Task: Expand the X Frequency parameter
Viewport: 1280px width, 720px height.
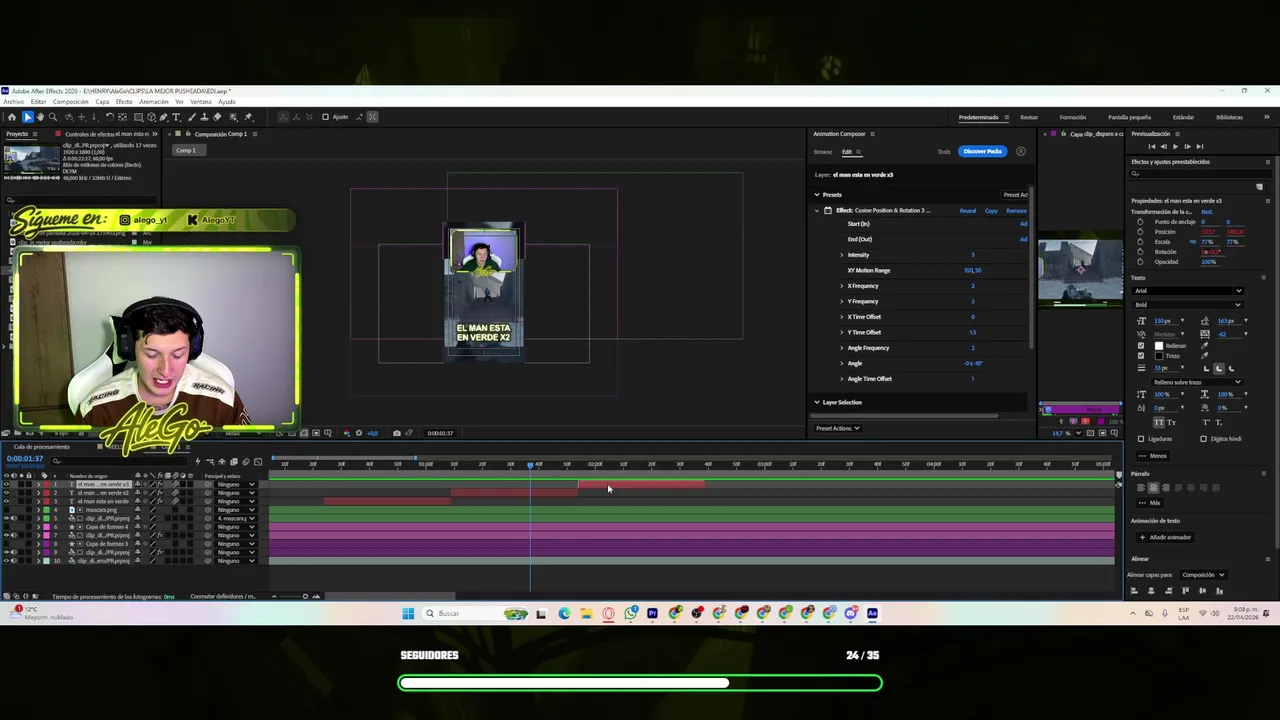Action: (x=842, y=286)
